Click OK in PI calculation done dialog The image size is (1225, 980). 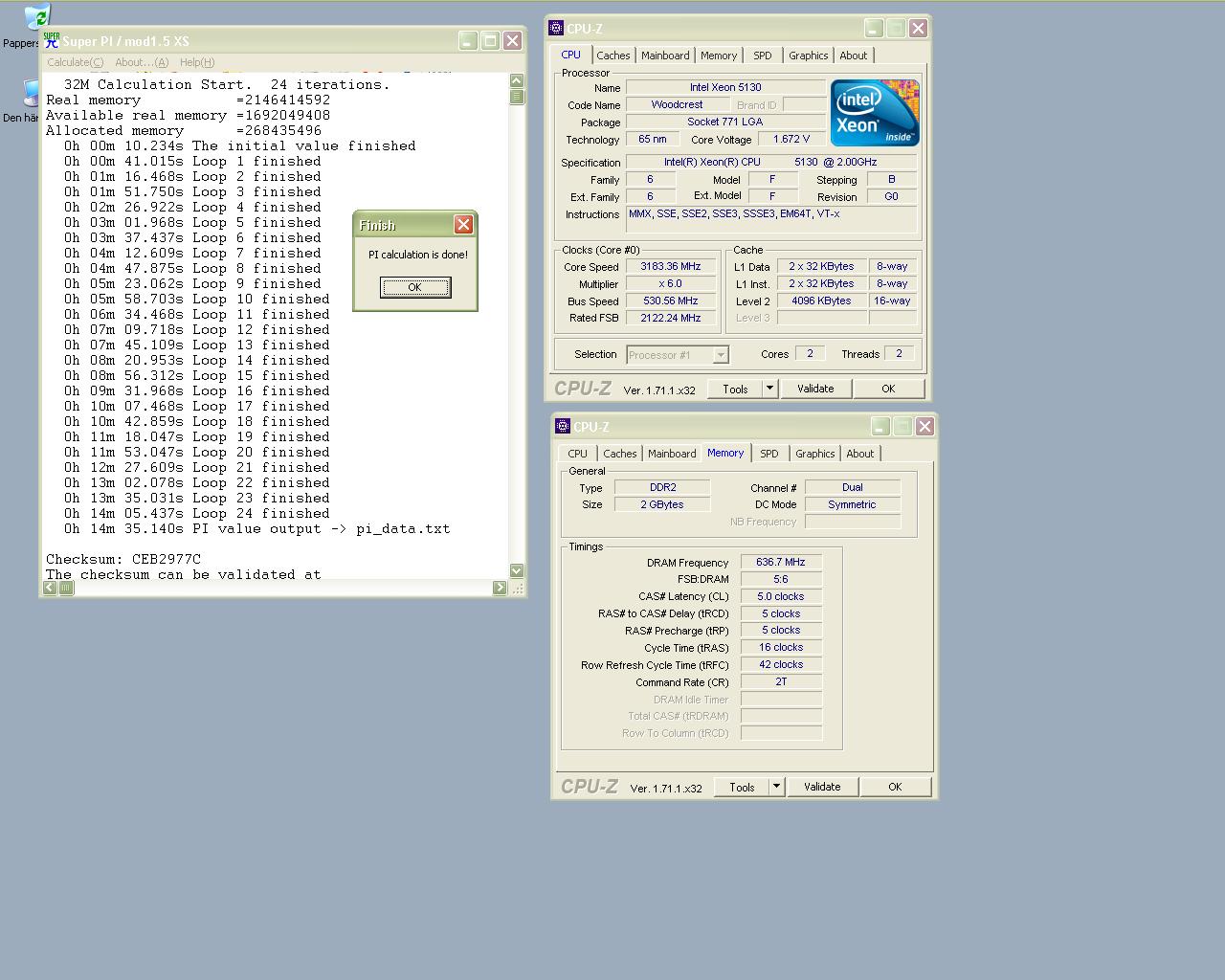[x=415, y=287]
